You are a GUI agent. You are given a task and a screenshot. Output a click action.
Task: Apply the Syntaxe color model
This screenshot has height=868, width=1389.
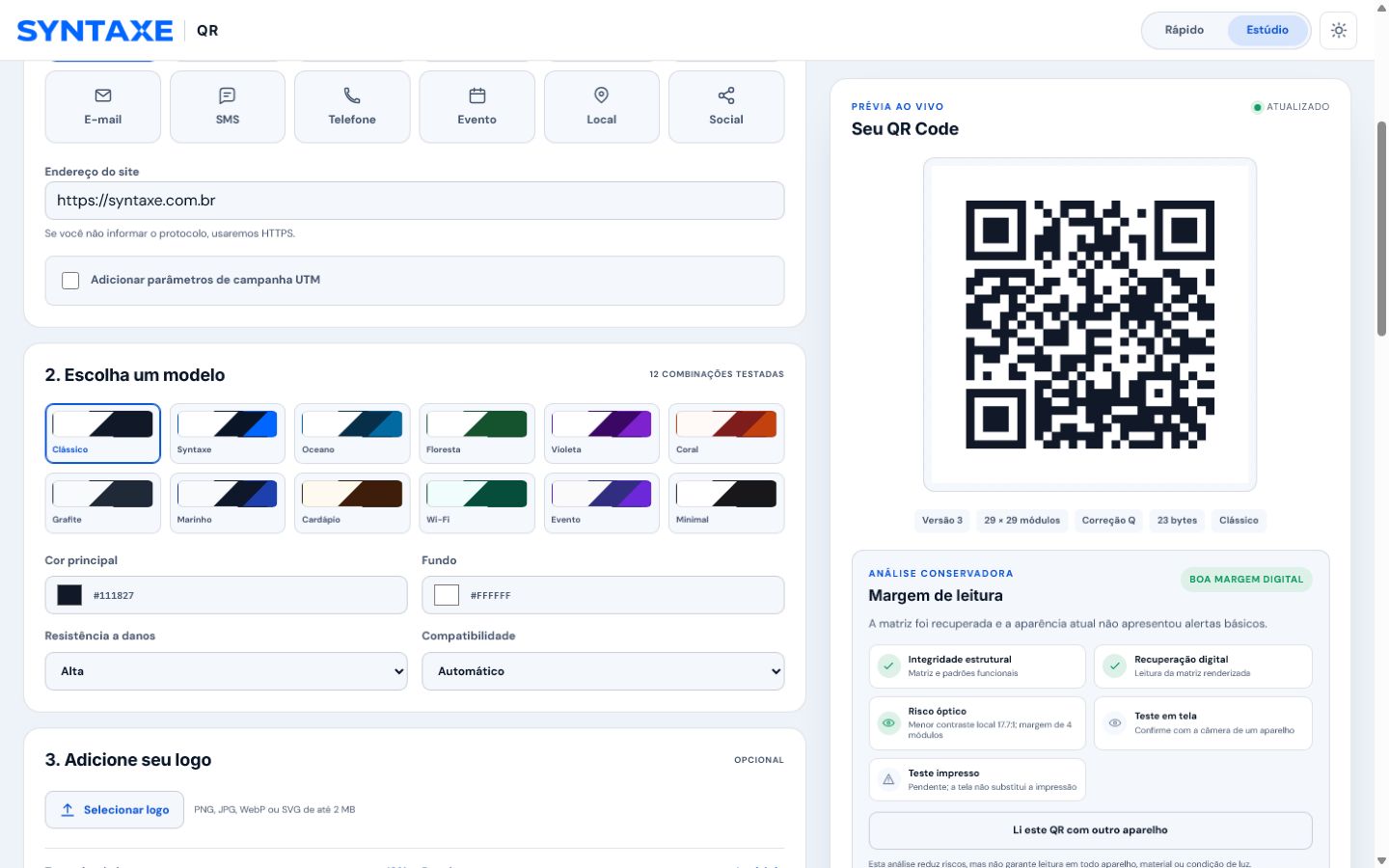pos(228,434)
